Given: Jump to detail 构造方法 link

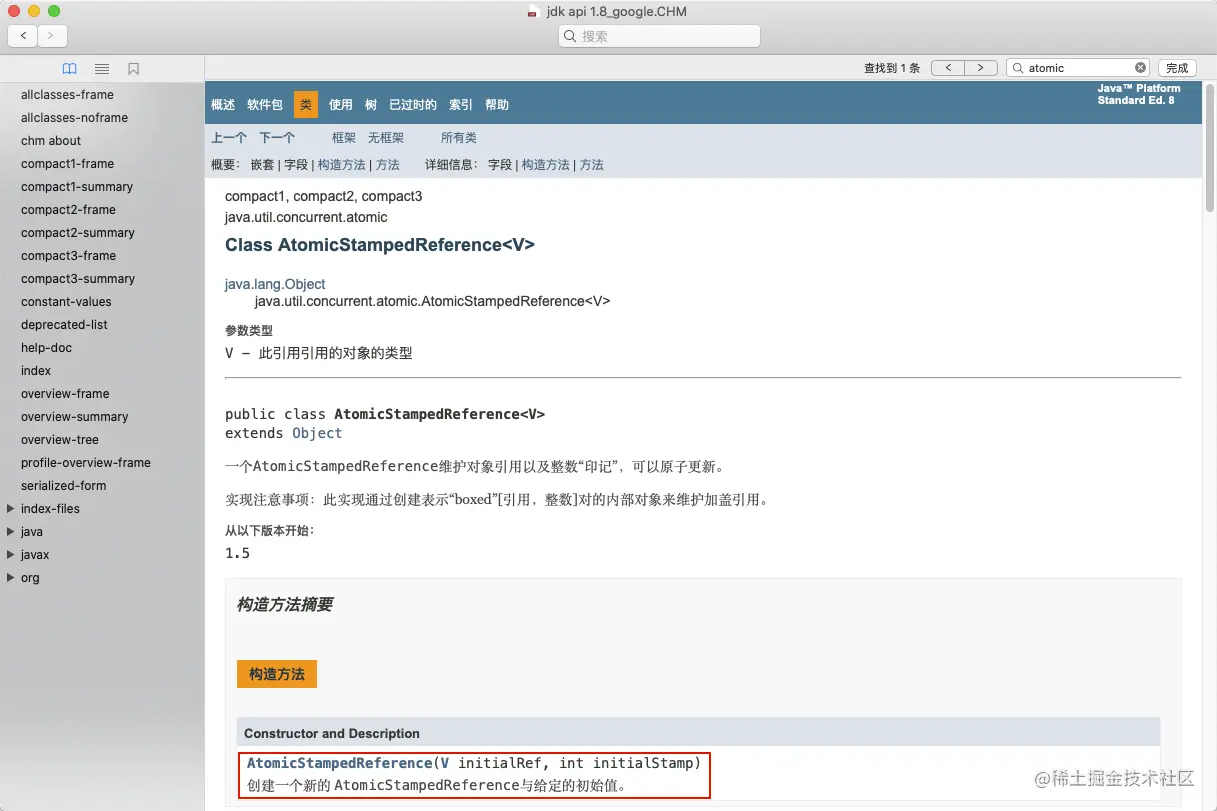Looking at the screenshot, I should pyautogui.click(x=546, y=165).
